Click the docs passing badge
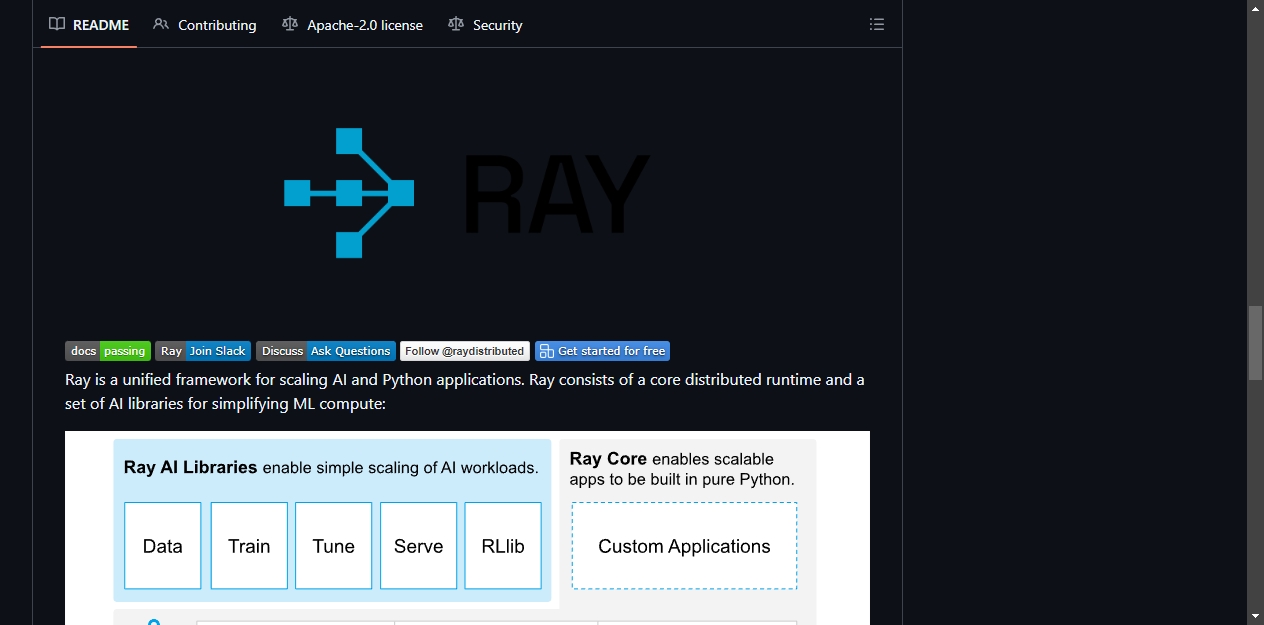1264x625 pixels. tap(108, 351)
